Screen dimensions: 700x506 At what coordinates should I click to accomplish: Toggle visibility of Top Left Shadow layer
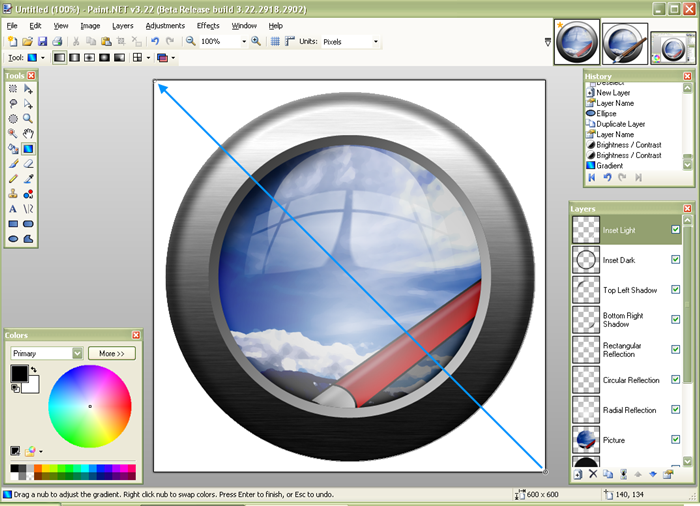click(x=675, y=289)
